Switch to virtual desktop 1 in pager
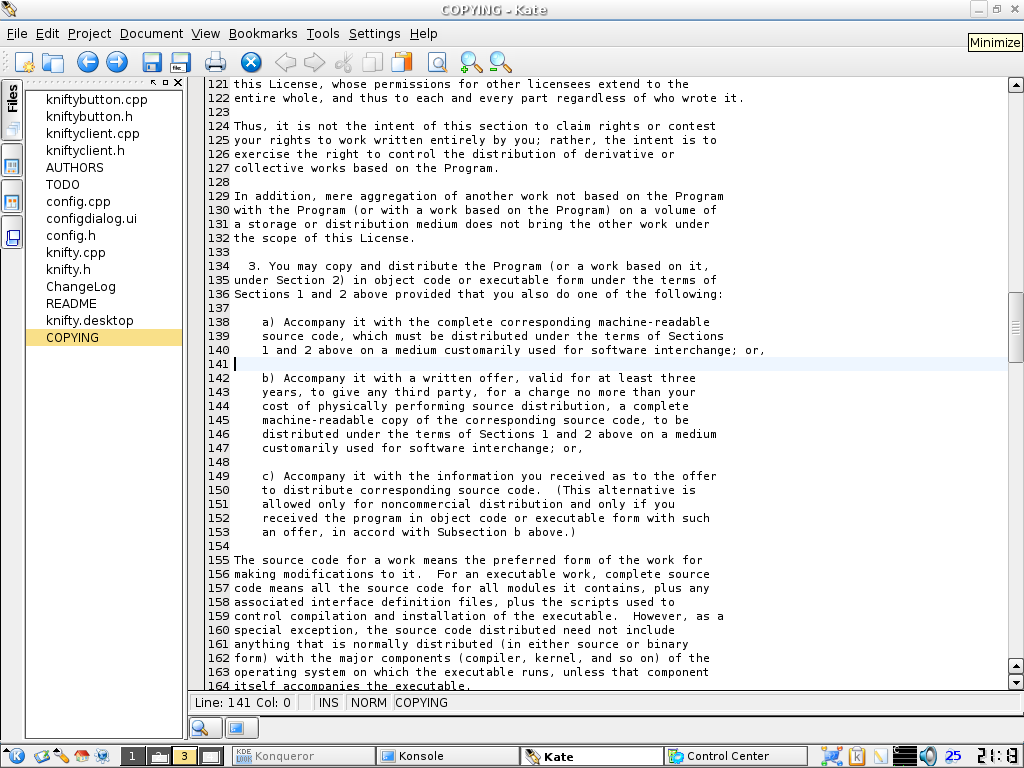This screenshot has width=1024, height=768. point(133,756)
